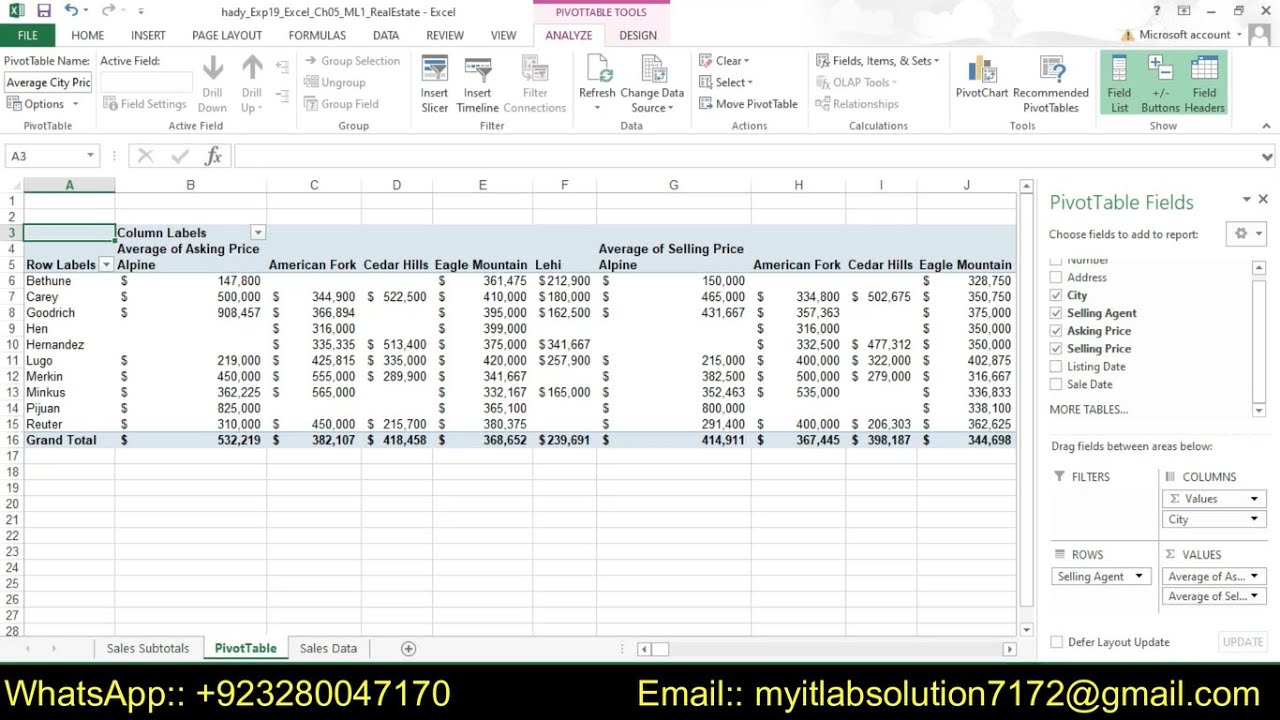1280x720 pixels.
Task: Open Selling Agent dropdown in Rows area
Action: coord(1138,577)
